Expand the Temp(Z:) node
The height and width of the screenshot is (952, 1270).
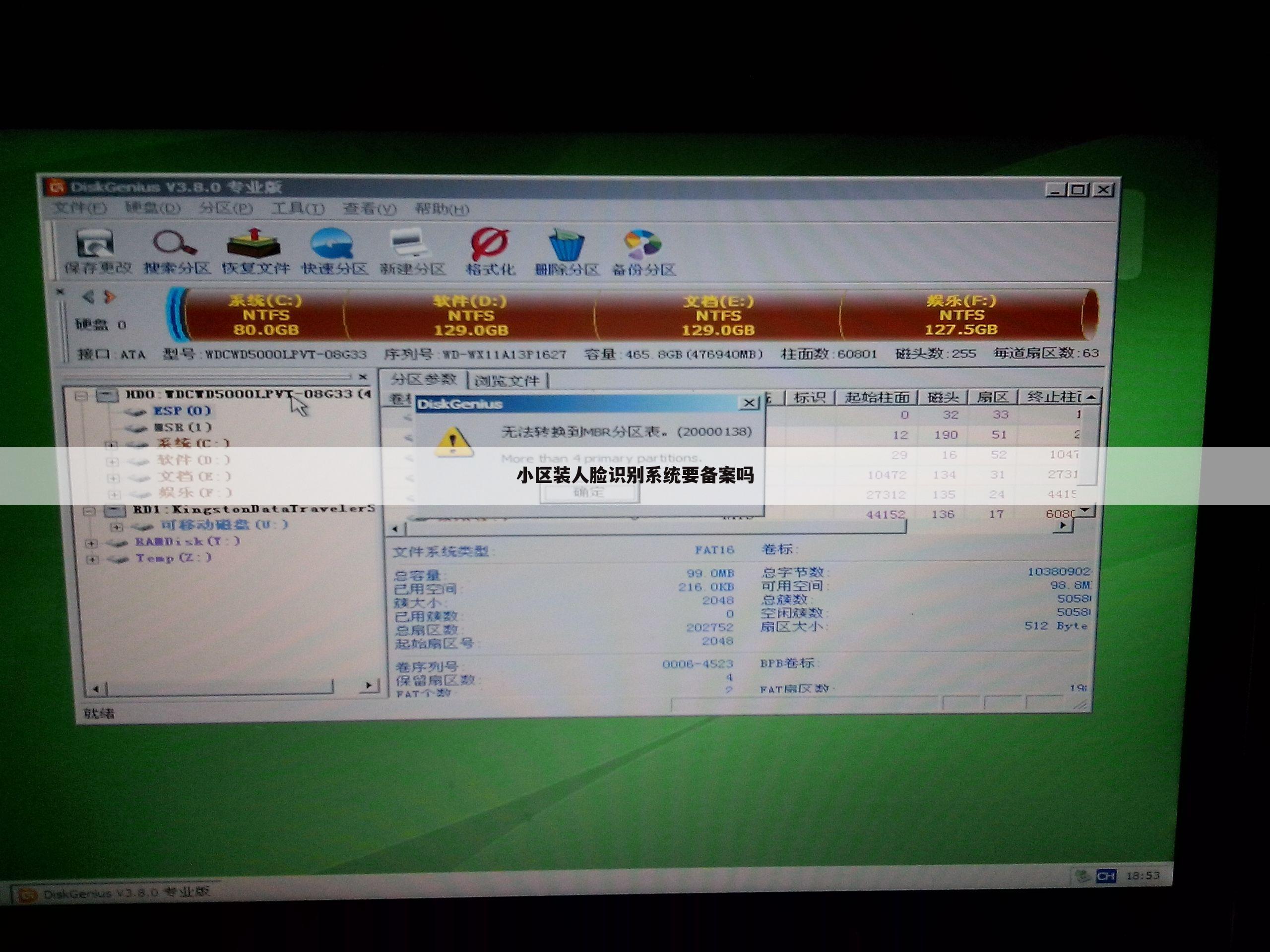pos(92,559)
